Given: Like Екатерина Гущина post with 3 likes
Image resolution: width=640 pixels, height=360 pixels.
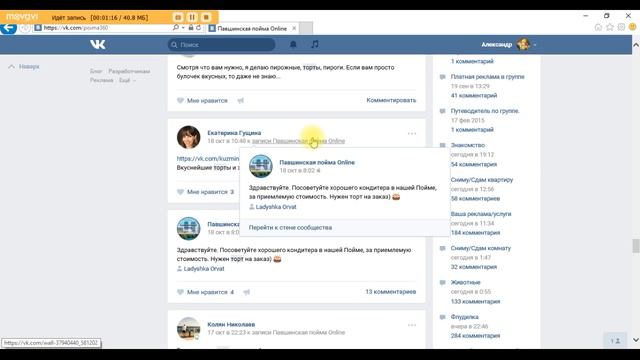Looking at the screenshot, I should 205,192.
